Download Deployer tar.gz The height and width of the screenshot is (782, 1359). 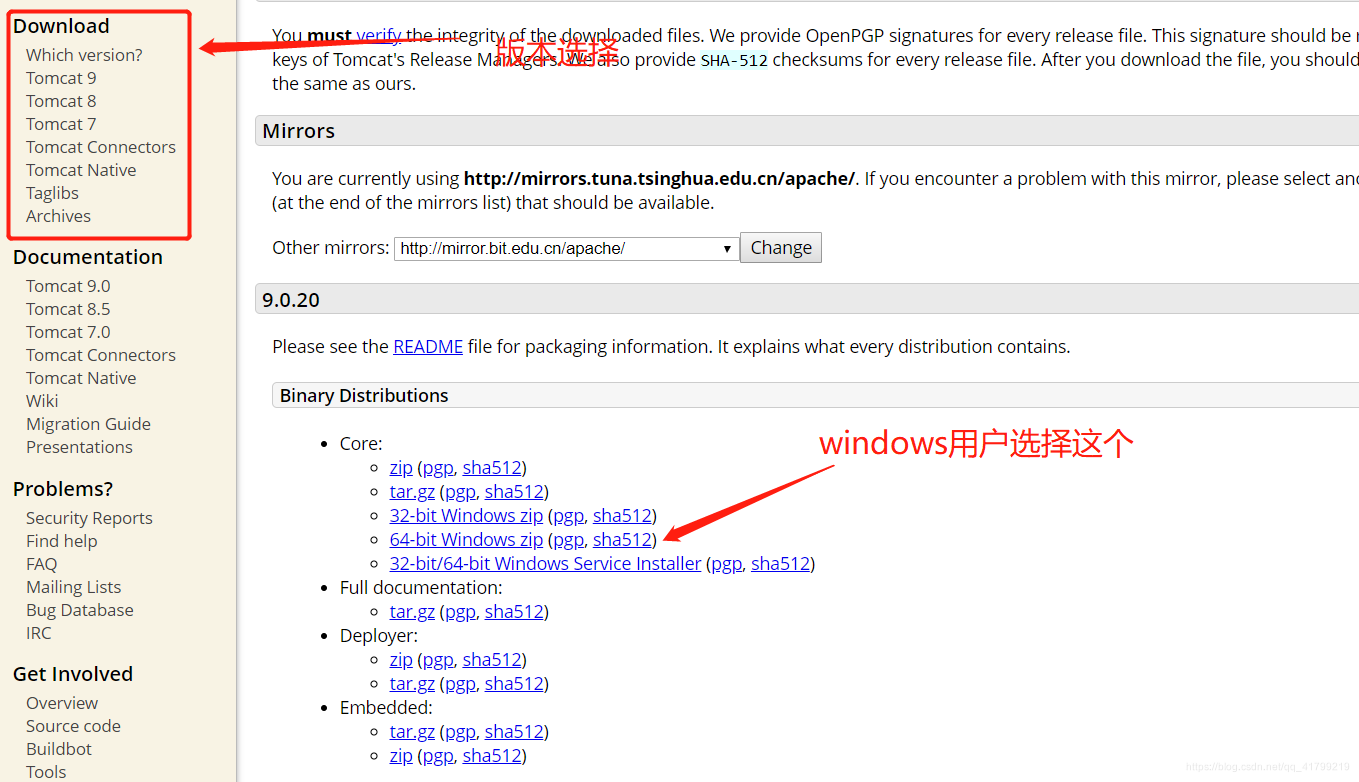pyautogui.click(x=412, y=683)
